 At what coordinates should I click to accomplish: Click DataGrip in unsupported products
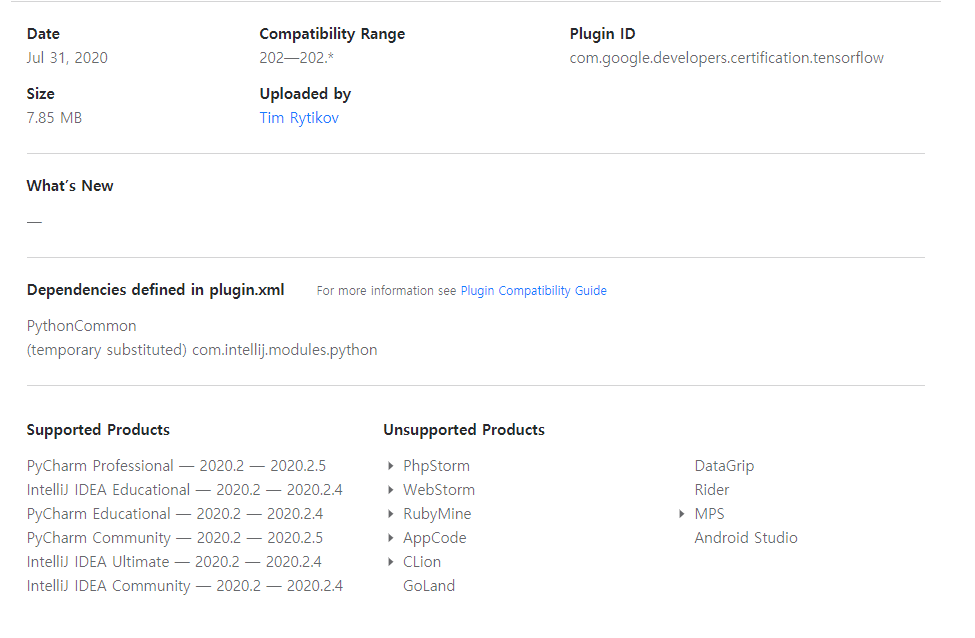click(x=724, y=466)
